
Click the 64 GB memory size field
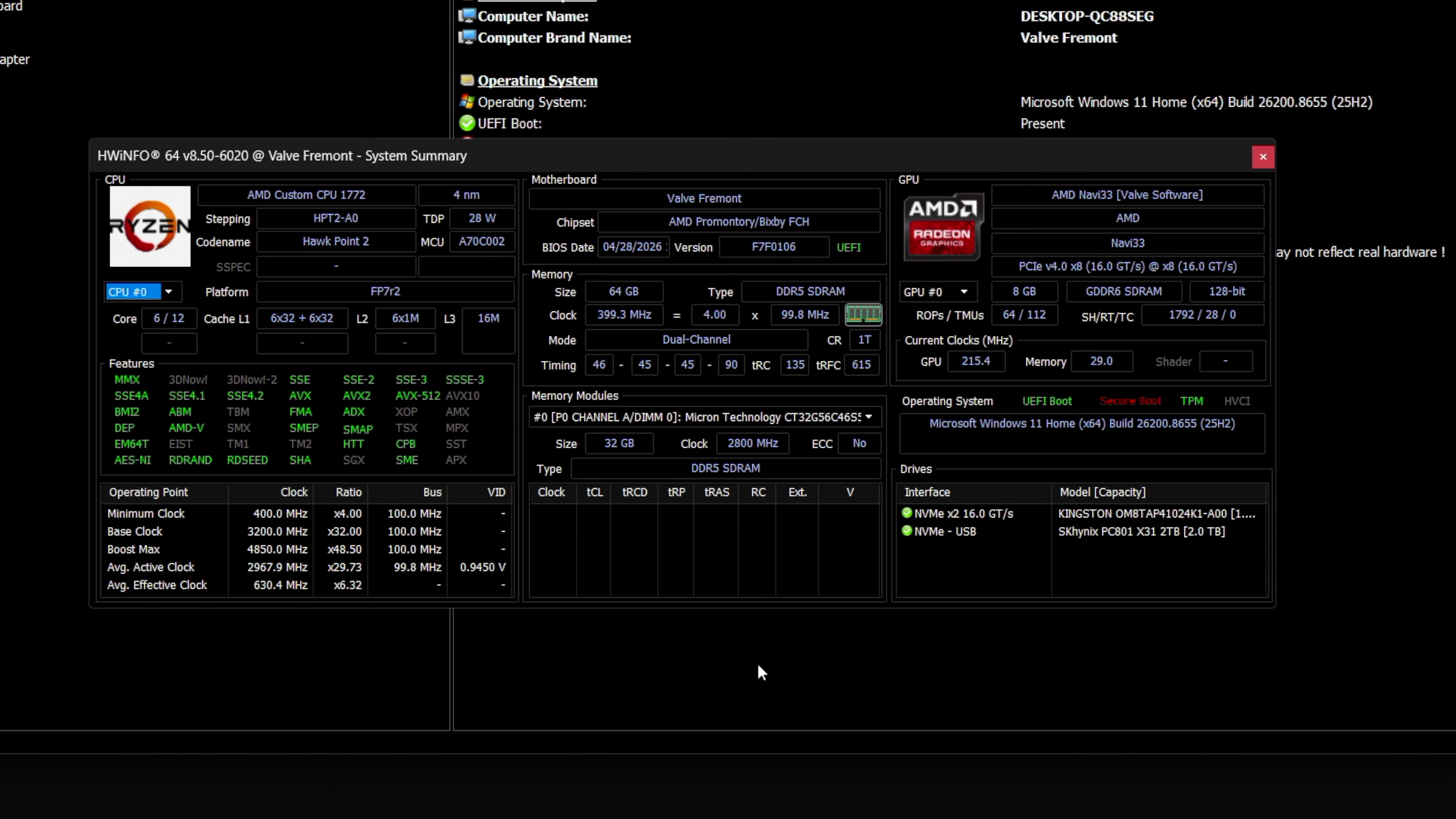[x=623, y=292]
